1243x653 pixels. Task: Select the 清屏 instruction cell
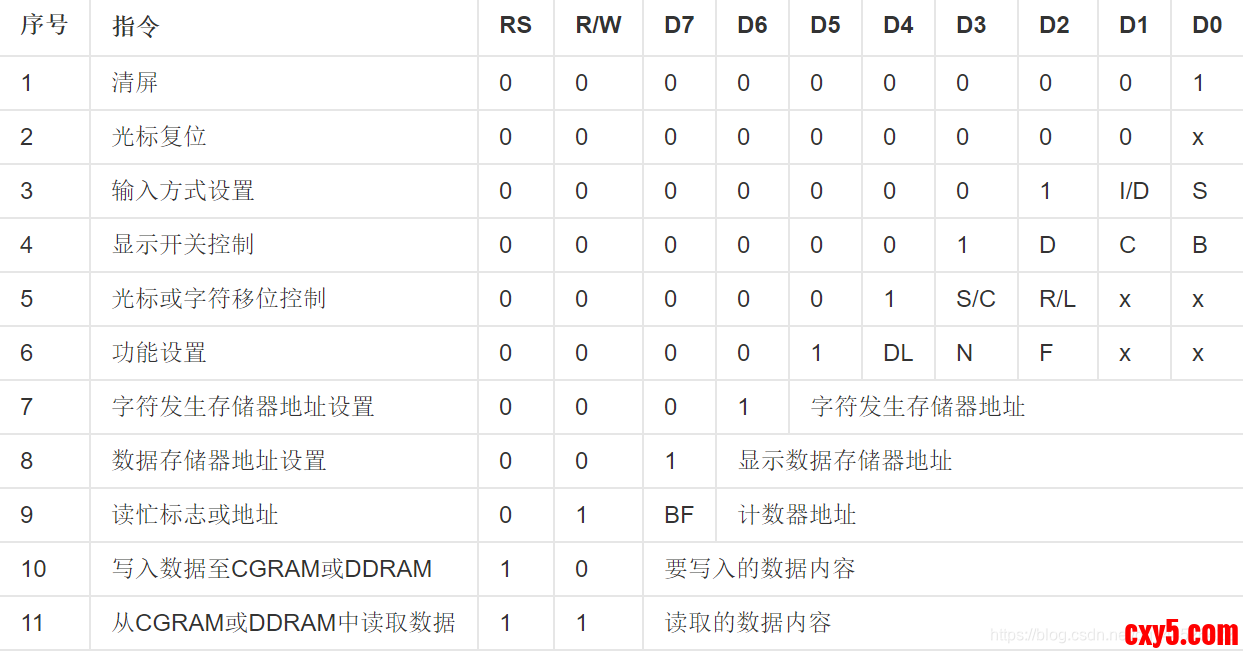[x=135, y=83]
